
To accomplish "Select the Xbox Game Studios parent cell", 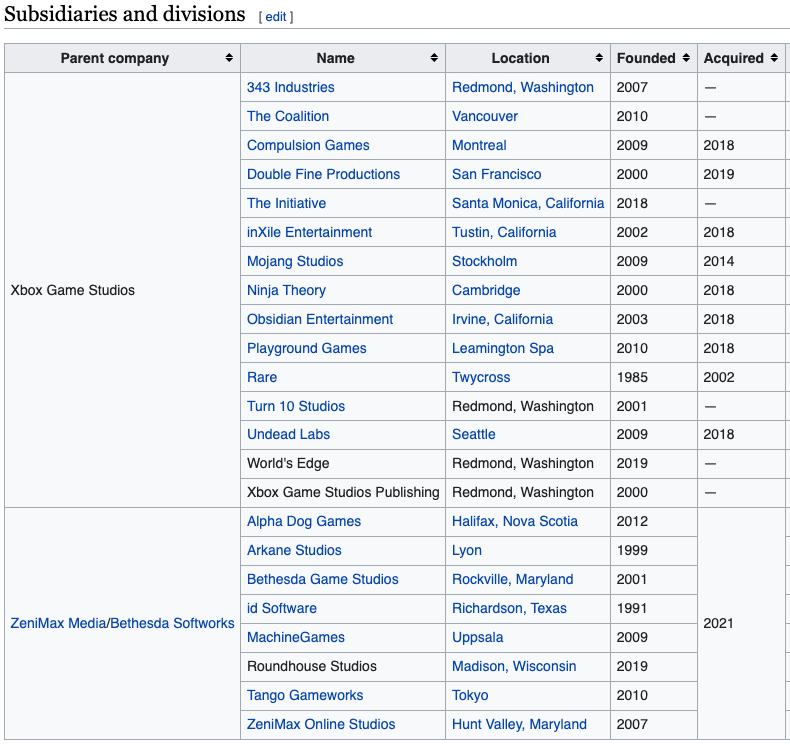I will coord(122,290).
